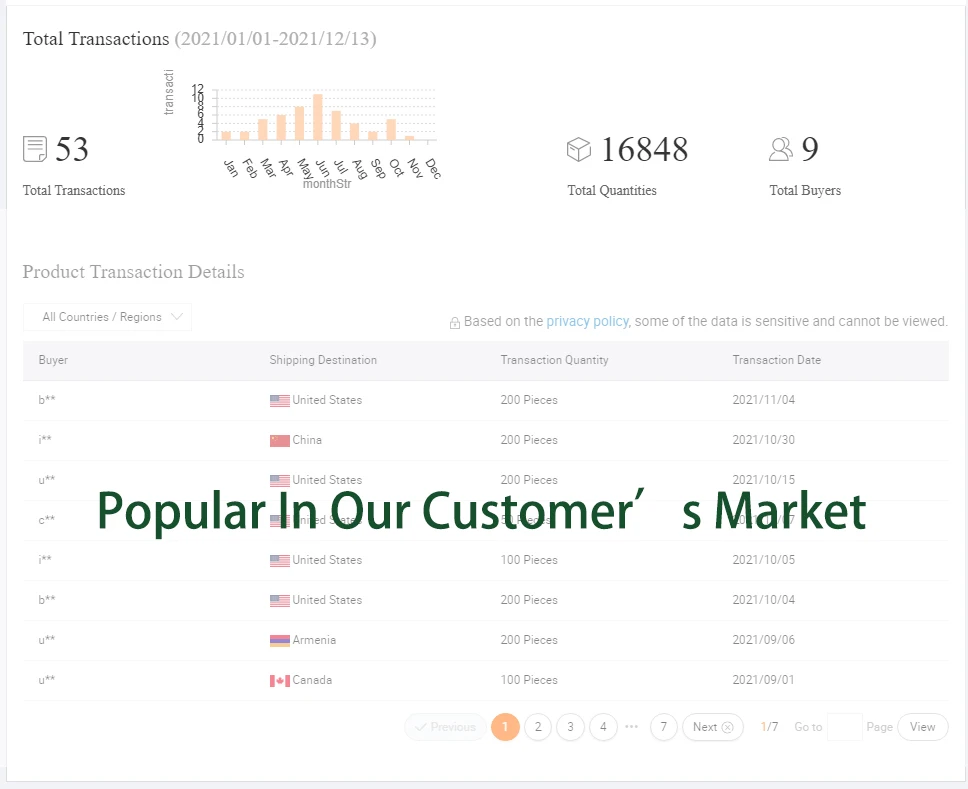
Task: Click the Total Quantities box icon
Action: [579, 149]
